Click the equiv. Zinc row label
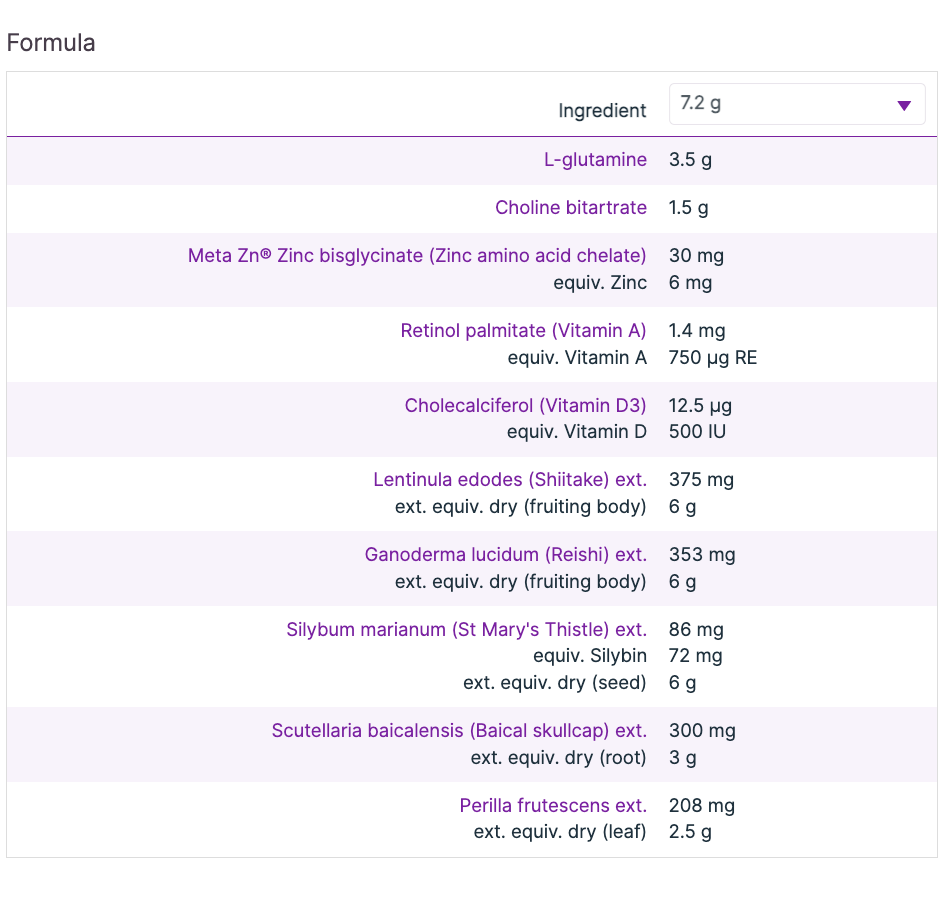The height and width of the screenshot is (908, 948). click(600, 283)
